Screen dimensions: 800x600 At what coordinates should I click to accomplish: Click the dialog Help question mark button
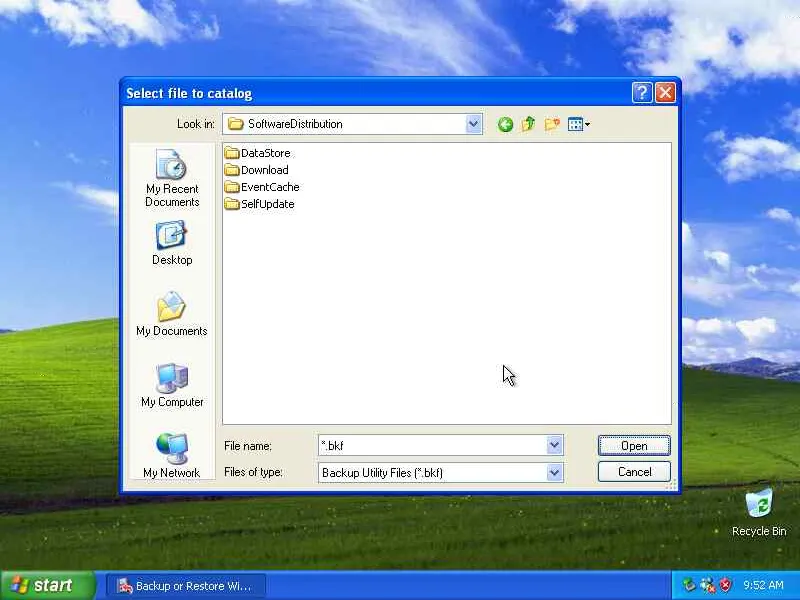pyautogui.click(x=642, y=93)
